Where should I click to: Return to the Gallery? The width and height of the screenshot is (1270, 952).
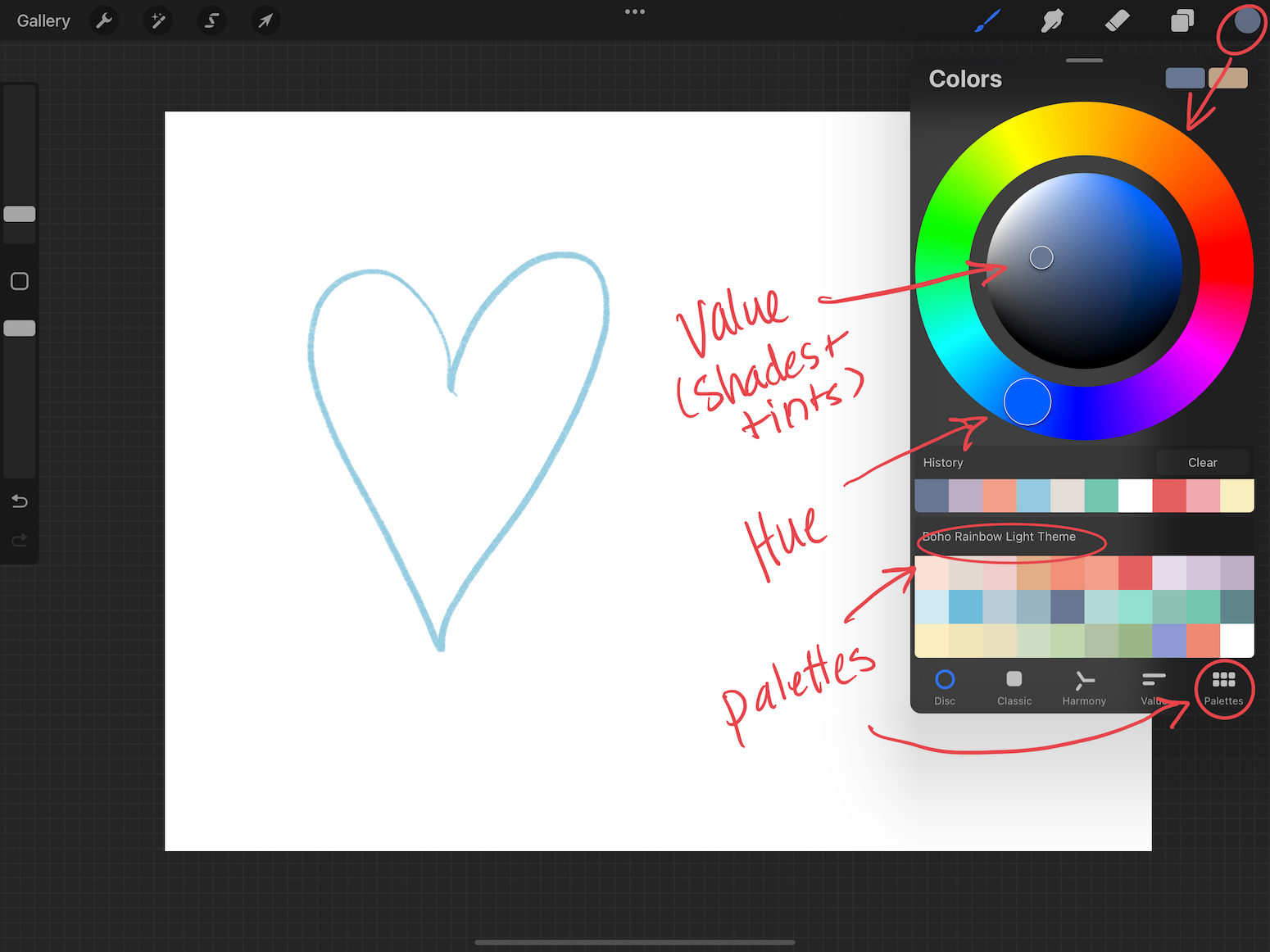tap(43, 20)
